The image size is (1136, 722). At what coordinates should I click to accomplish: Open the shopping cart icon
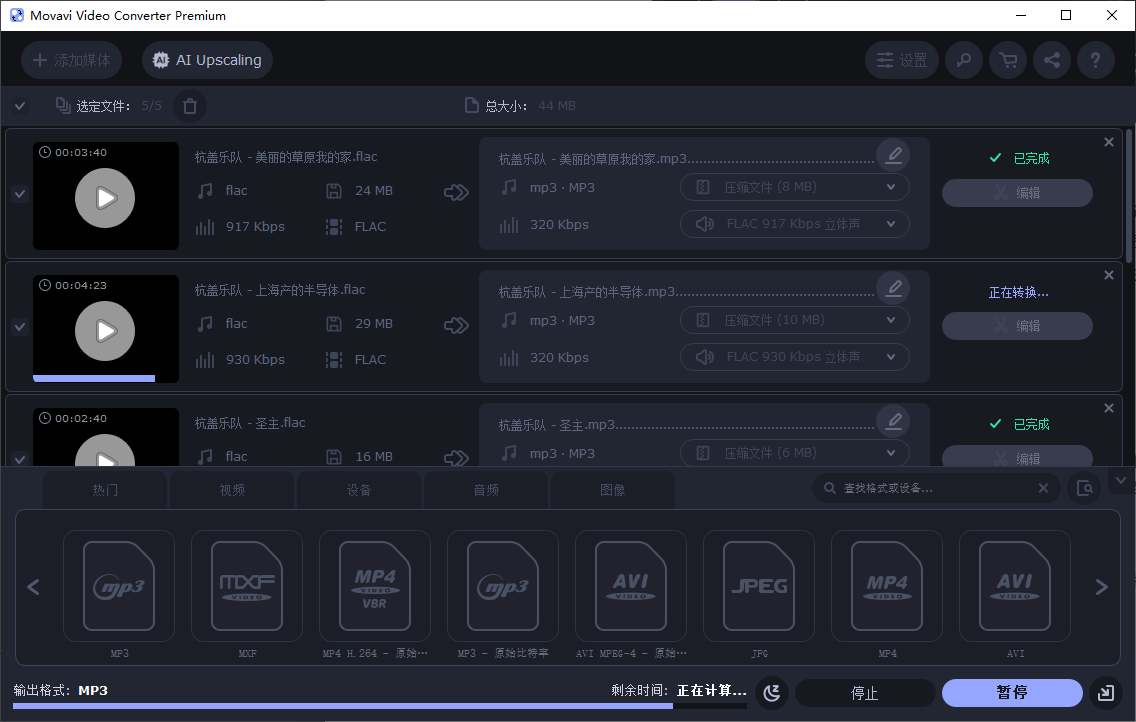[1007, 60]
